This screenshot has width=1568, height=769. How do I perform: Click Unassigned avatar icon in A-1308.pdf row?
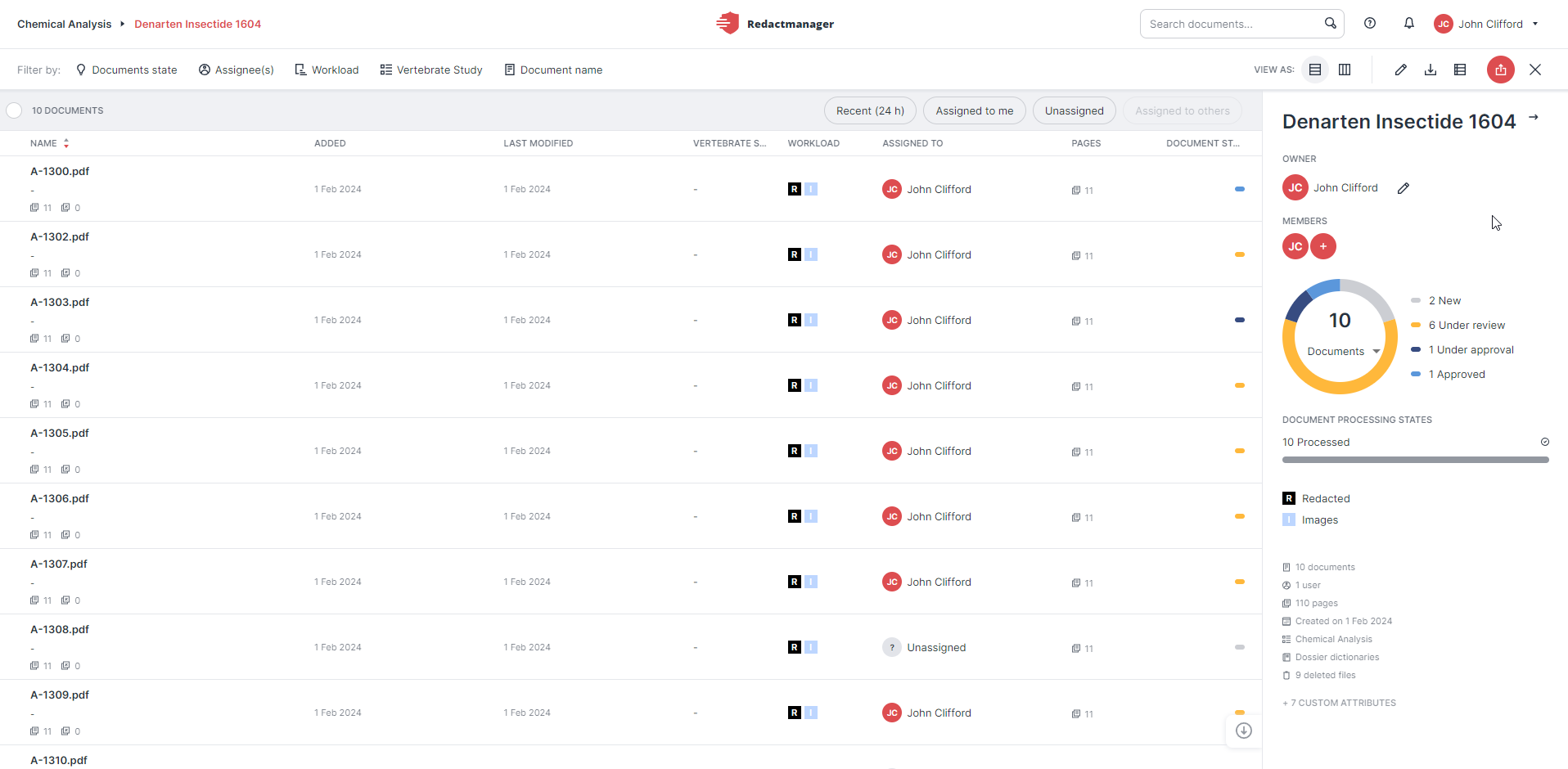click(892, 647)
